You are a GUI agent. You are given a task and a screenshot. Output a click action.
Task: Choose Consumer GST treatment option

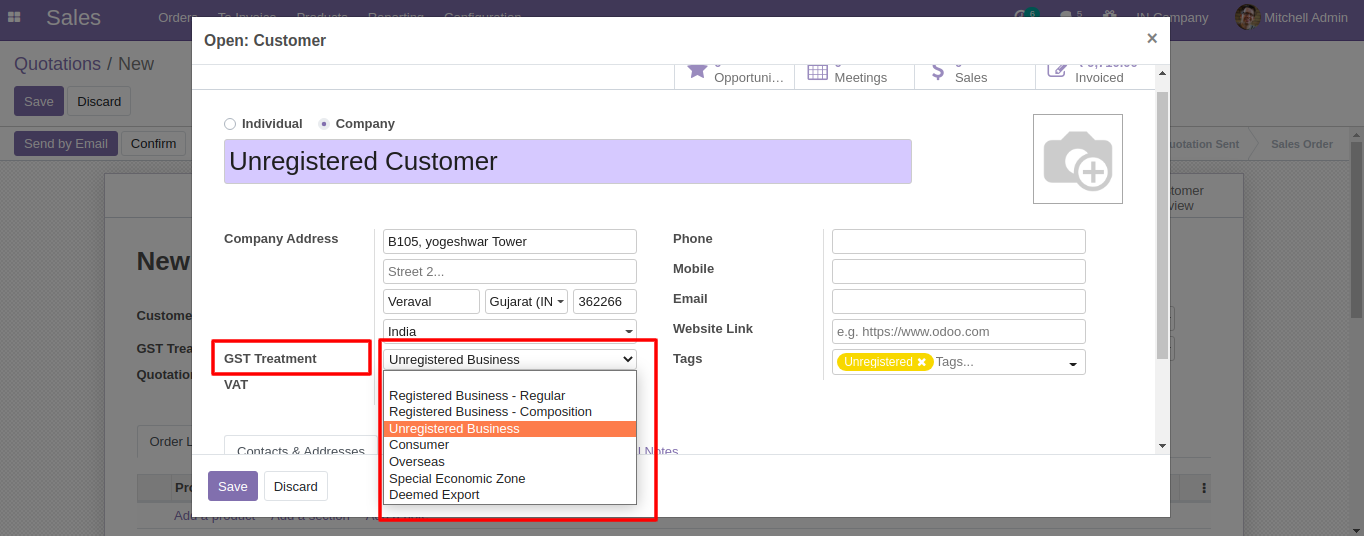(x=510, y=445)
